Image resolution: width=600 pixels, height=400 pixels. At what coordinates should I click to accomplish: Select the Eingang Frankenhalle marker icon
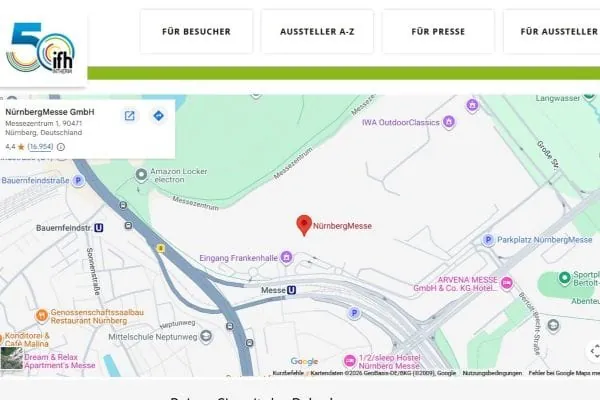tap(287, 257)
